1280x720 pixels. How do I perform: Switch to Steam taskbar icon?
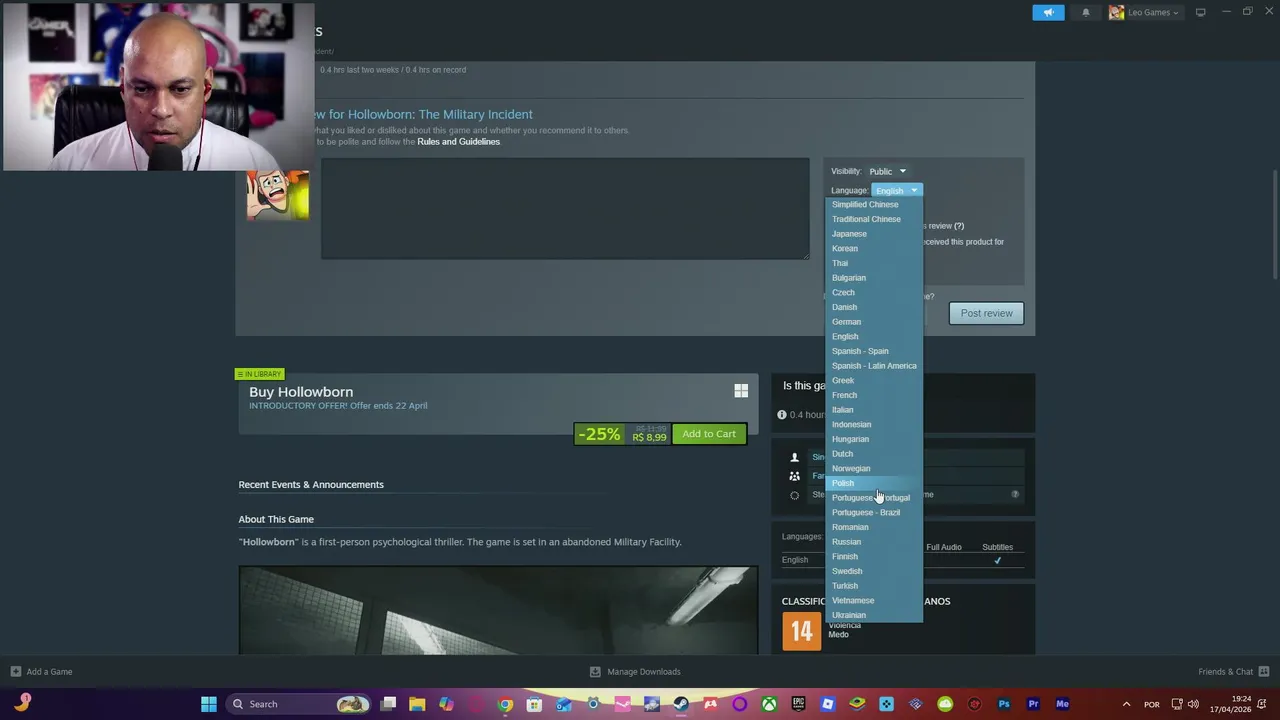[681, 704]
